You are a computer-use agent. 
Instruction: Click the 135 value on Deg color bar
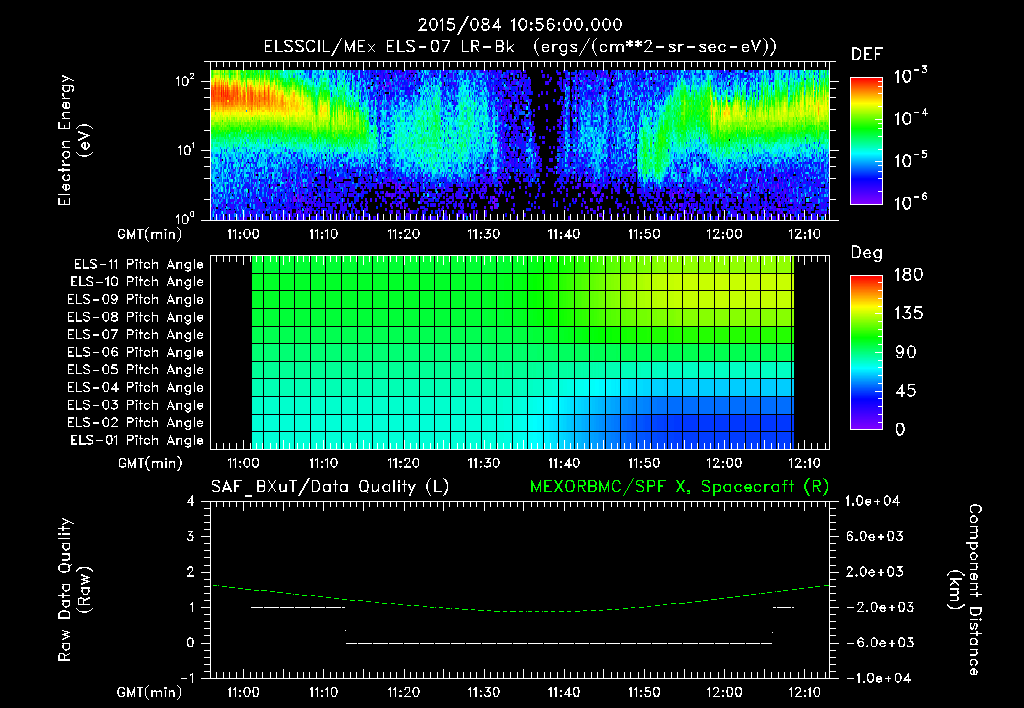(908, 314)
